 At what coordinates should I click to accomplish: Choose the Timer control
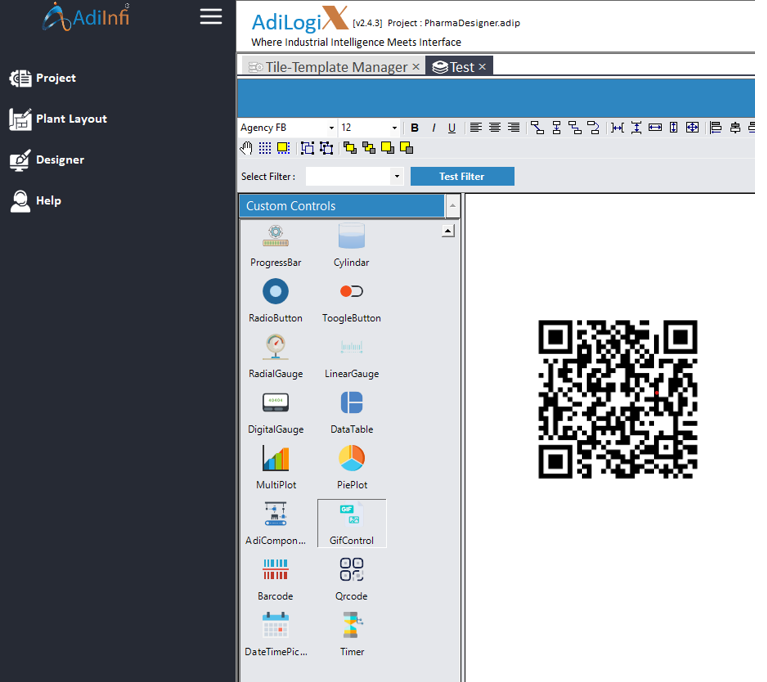(352, 635)
